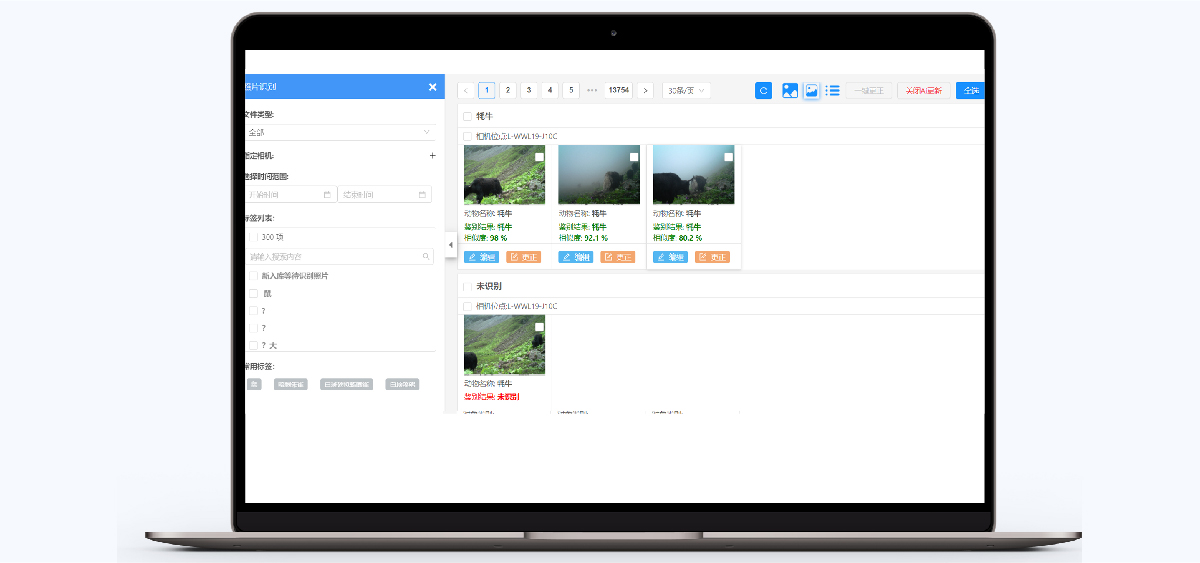Switch to thumbnail view icon
Viewport: 1200px width, 563px height.
[811, 90]
